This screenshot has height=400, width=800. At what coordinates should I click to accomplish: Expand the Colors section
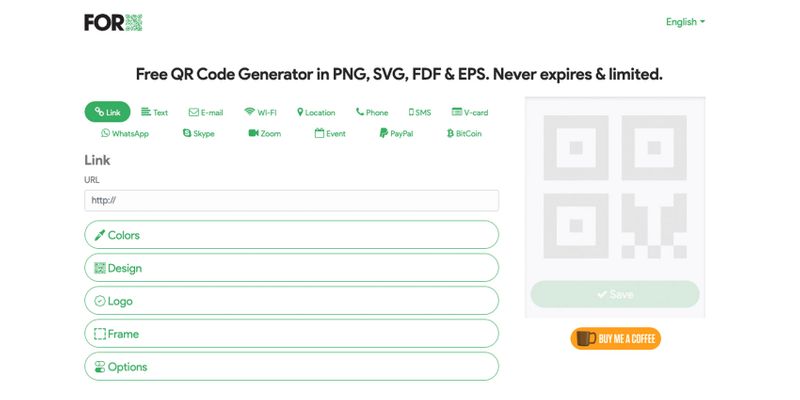(291, 235)
